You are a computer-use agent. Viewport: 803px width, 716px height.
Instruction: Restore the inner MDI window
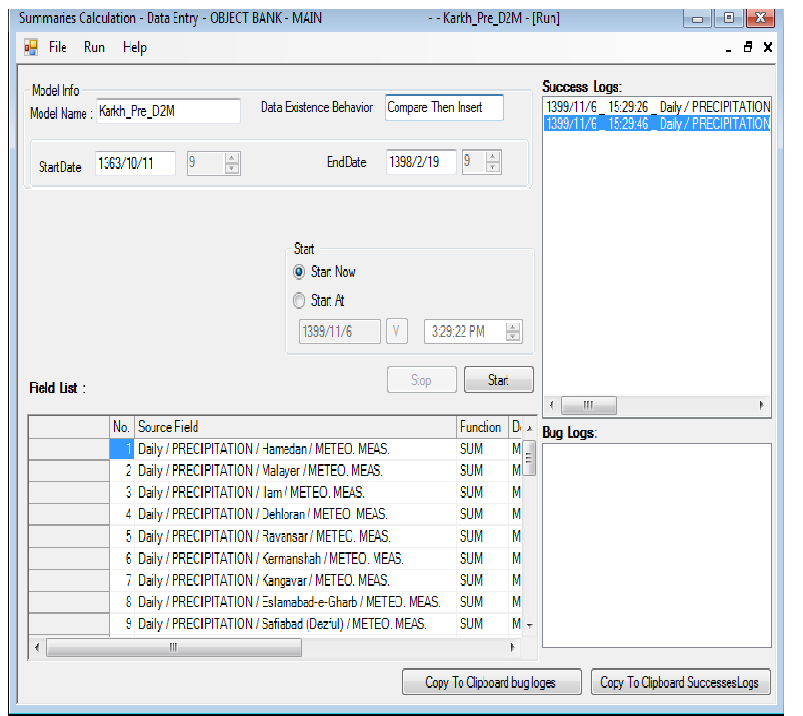748,47
